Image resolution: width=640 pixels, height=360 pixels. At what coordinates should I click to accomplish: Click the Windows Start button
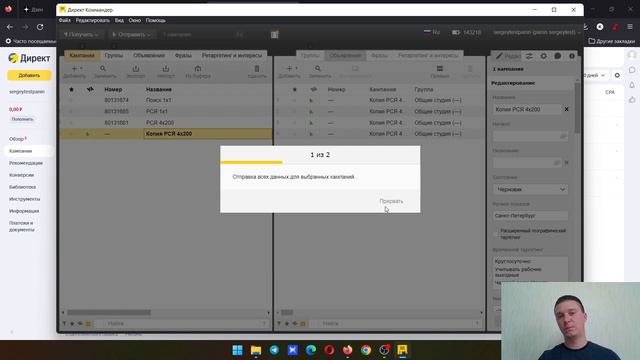click(x=238, y=350)
